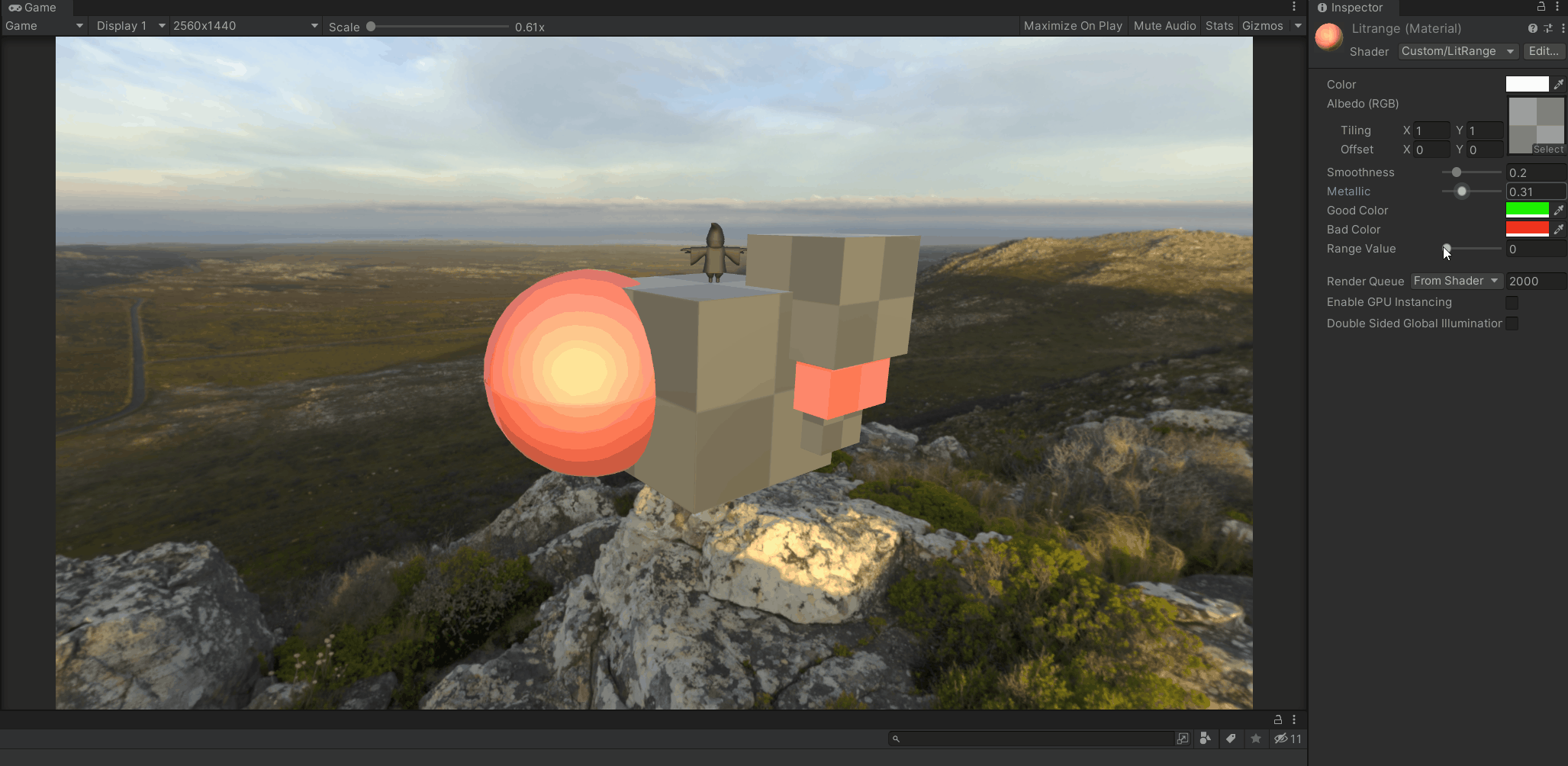The height and width of the screenshot is (766, 1568).
Task: Pick Color with eyedropper
Action: pos(1559,85)
